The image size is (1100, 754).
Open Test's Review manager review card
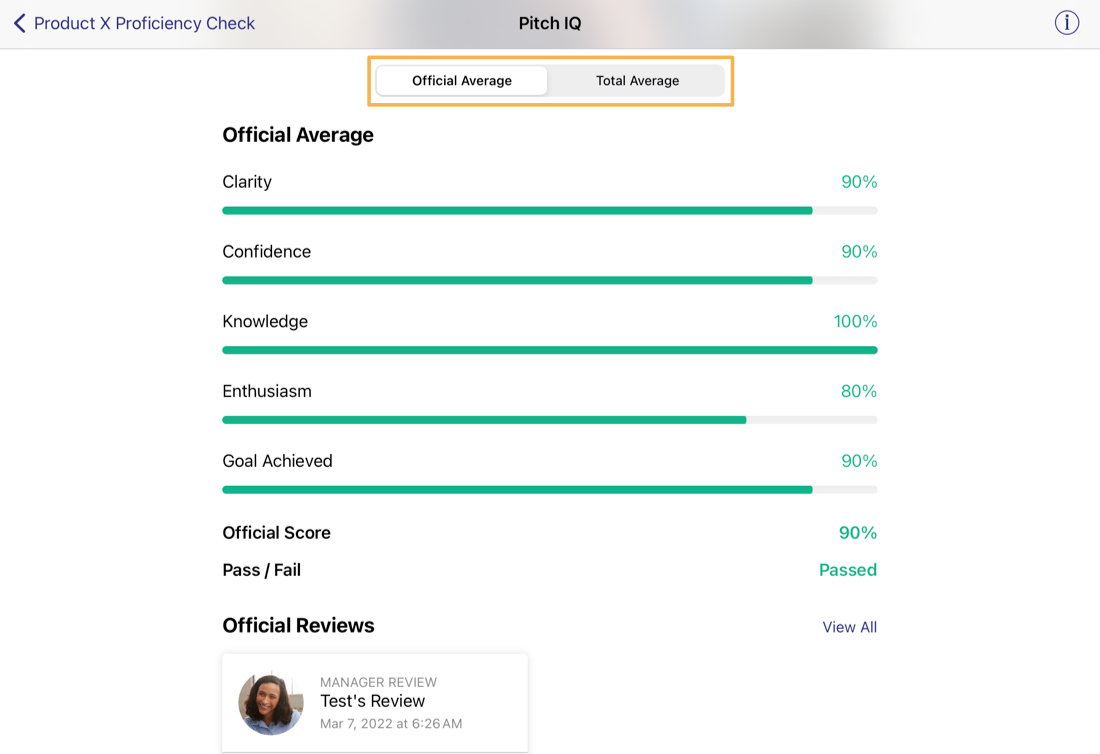[x=375, y=703]
